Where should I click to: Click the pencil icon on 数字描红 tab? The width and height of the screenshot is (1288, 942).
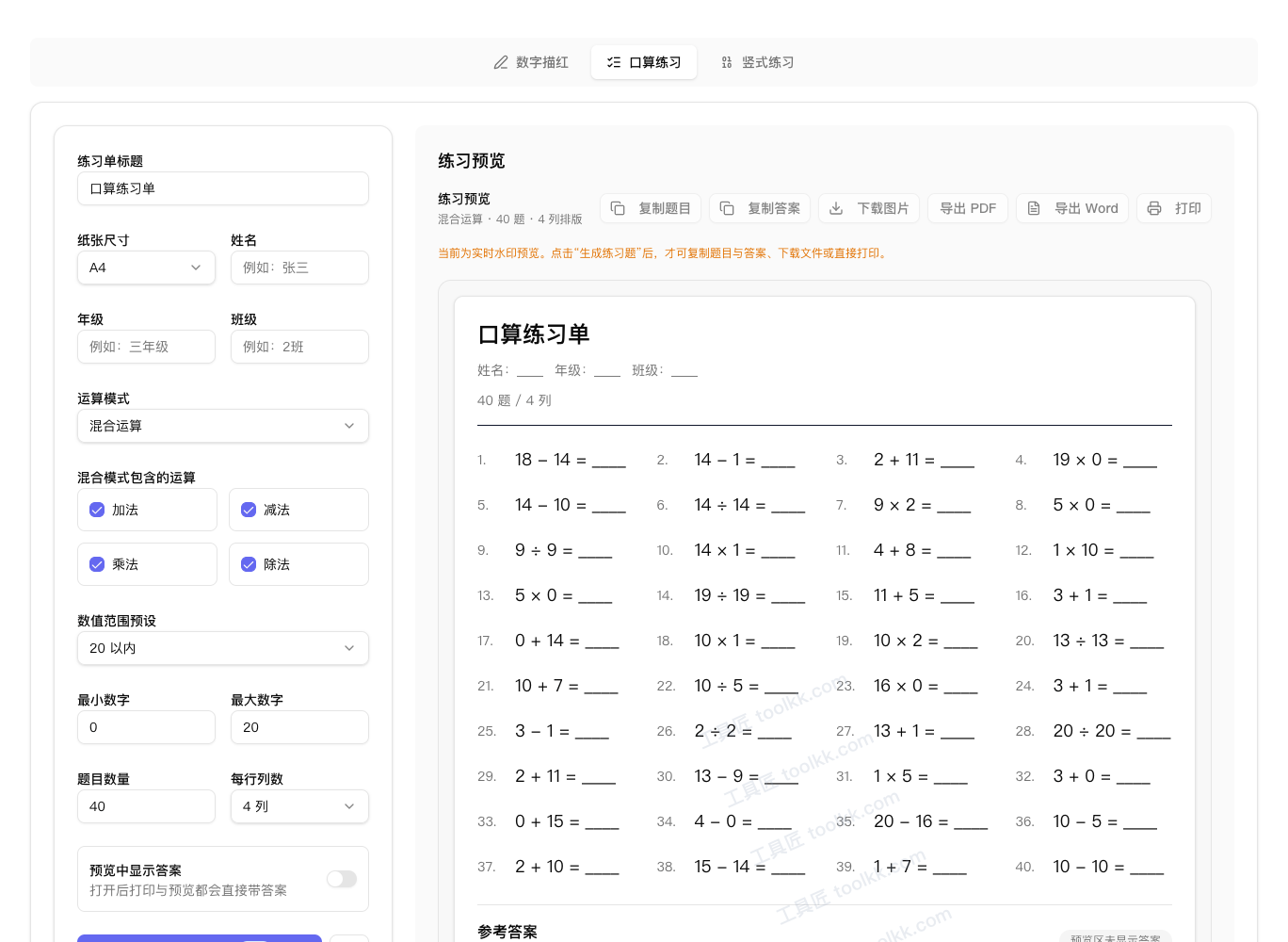click(501, 62)
